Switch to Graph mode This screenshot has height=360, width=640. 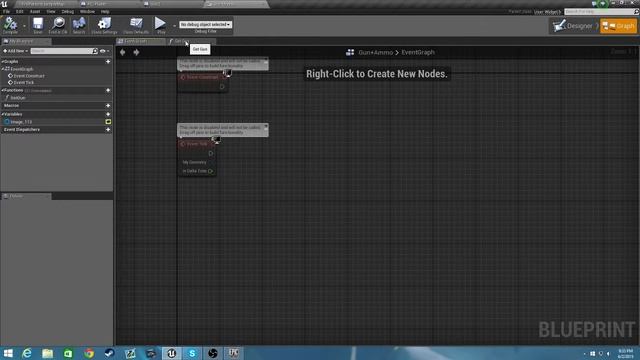618,26
